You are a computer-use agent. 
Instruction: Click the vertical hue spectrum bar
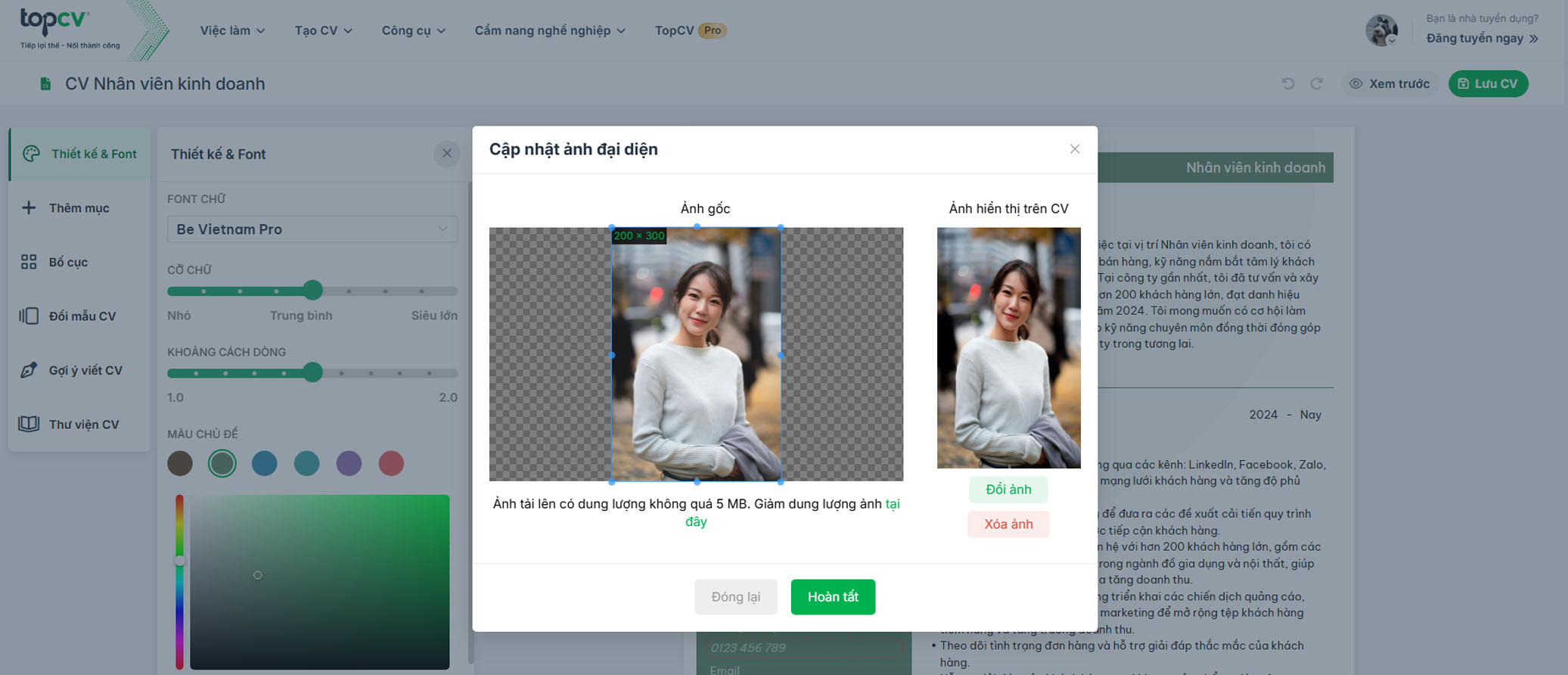coord(179,581)
